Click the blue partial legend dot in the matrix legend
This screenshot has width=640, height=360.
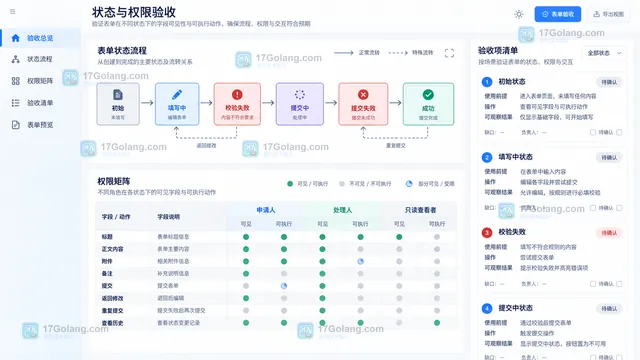(x=409, y=184)
